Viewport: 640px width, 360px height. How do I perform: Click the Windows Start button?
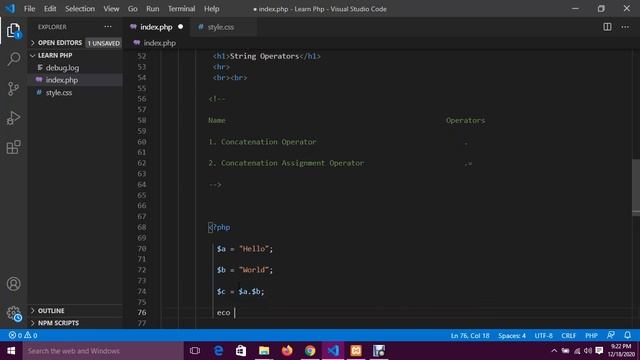pyautogui.click(x=11, y=351)
